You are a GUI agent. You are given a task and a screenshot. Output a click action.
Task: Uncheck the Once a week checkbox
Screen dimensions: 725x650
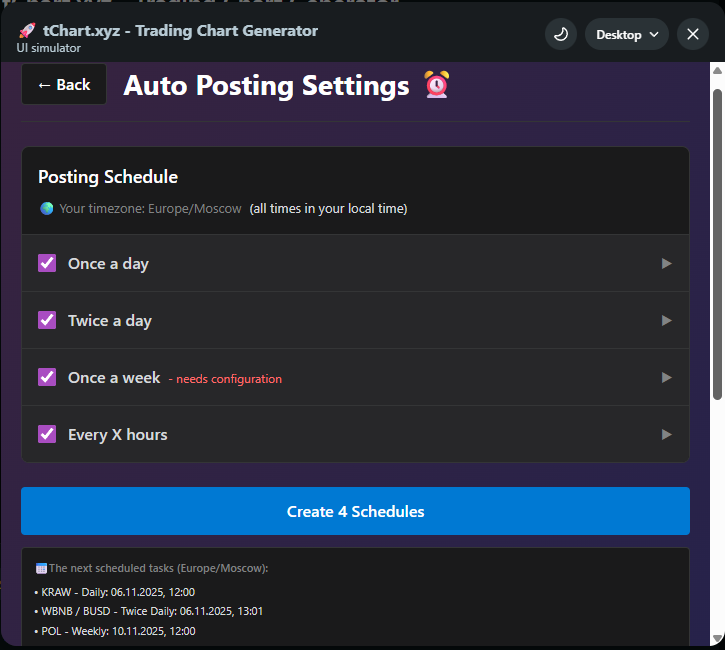pyautogui.click(x=47, y=377)
